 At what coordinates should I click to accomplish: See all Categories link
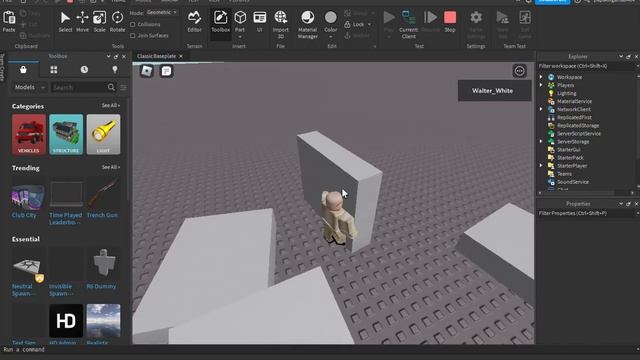tap(111, 106)
